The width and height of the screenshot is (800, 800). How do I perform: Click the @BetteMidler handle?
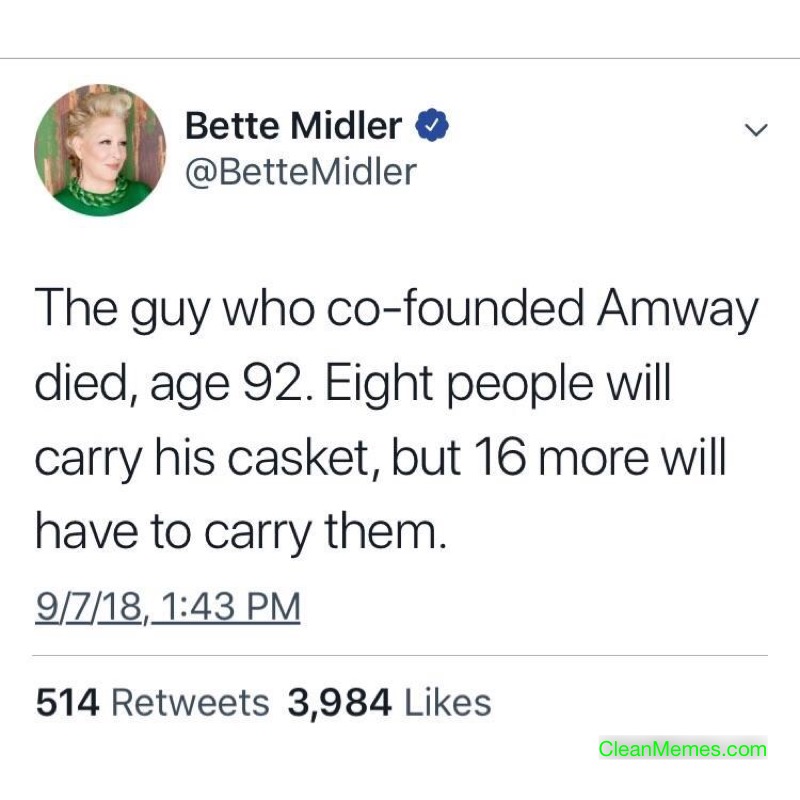300,172
